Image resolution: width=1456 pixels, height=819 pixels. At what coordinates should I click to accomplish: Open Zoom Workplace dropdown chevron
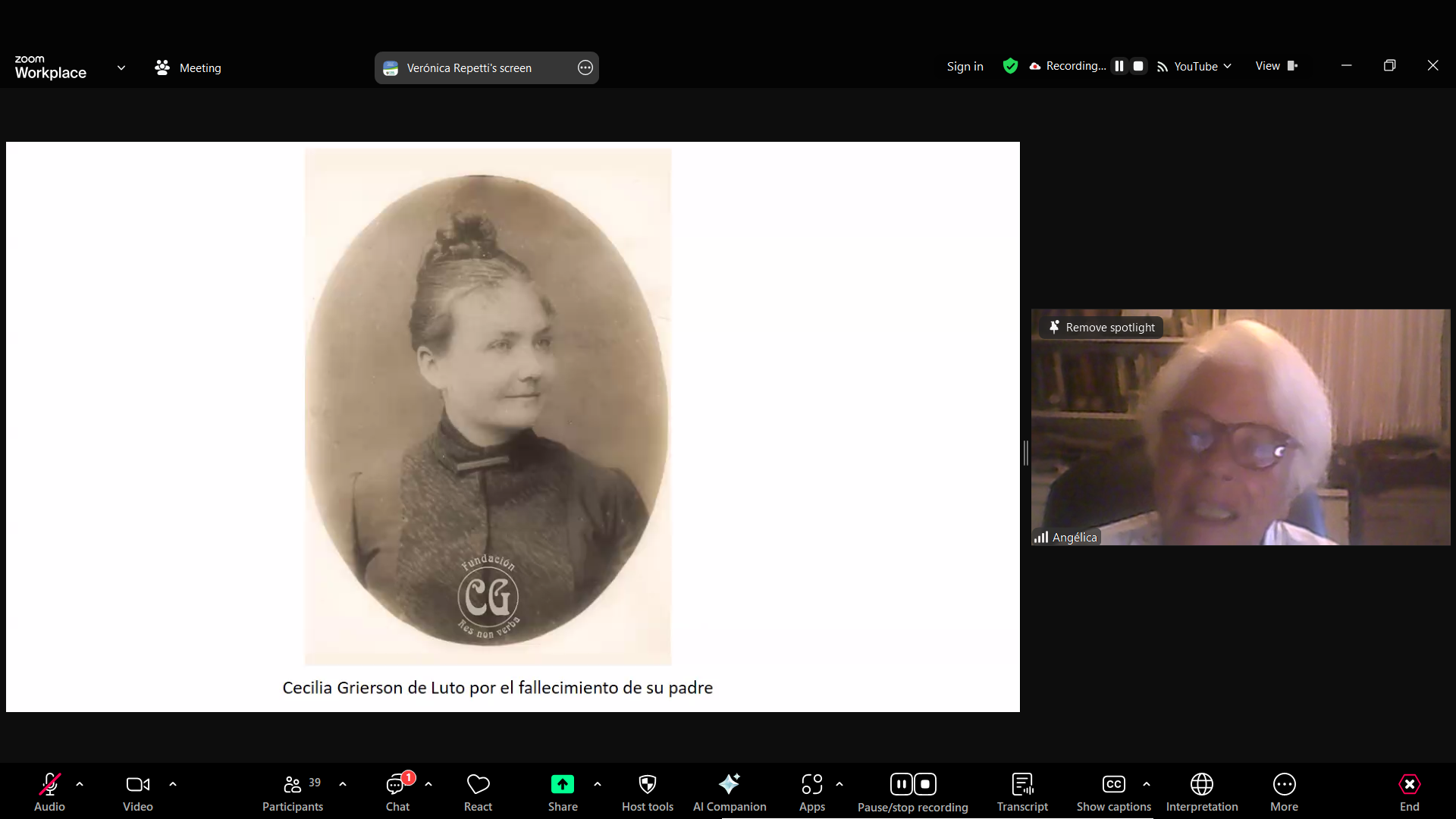(x=121, y=67)
